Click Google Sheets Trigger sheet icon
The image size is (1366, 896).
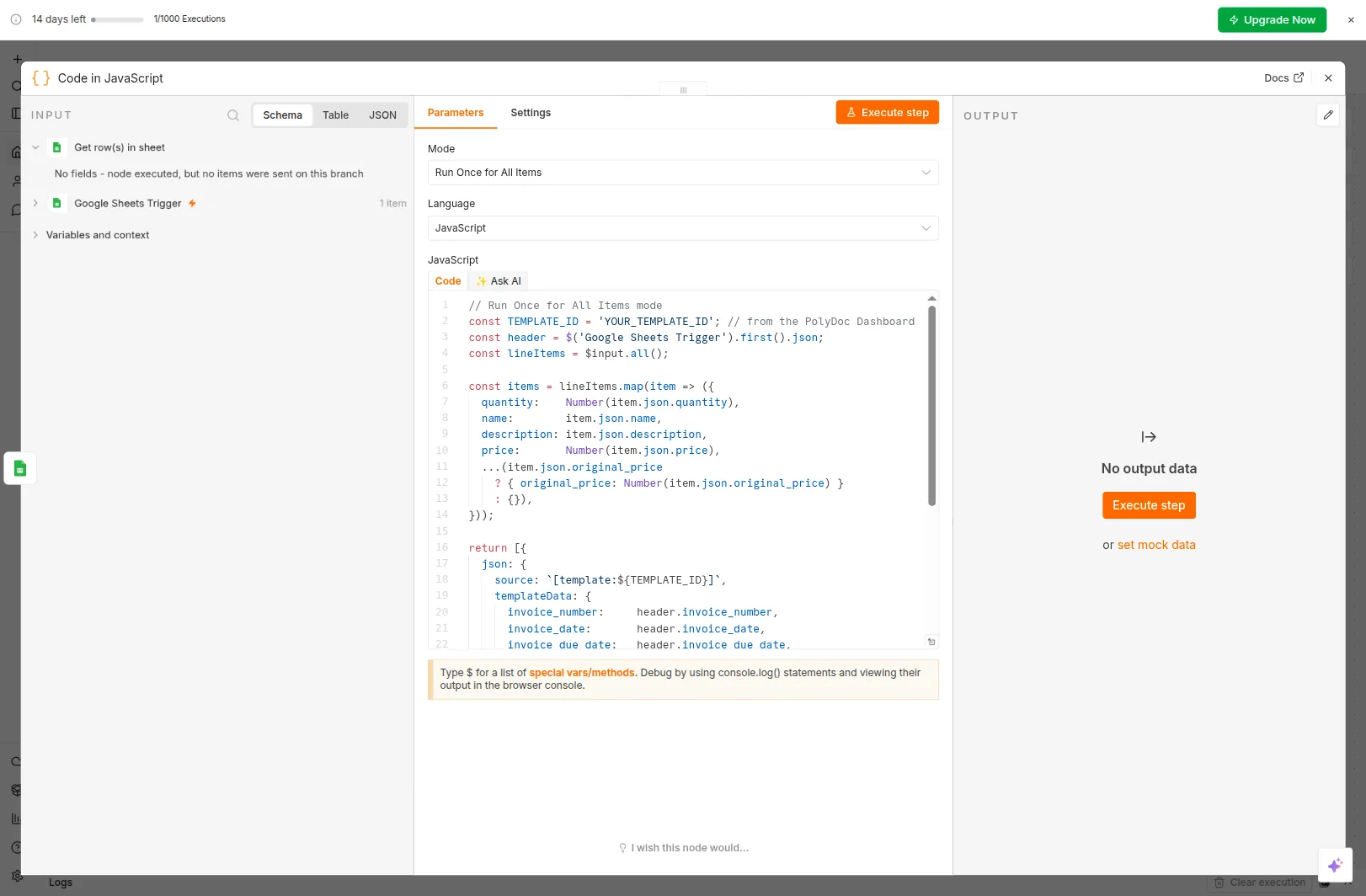coord(57,203)
